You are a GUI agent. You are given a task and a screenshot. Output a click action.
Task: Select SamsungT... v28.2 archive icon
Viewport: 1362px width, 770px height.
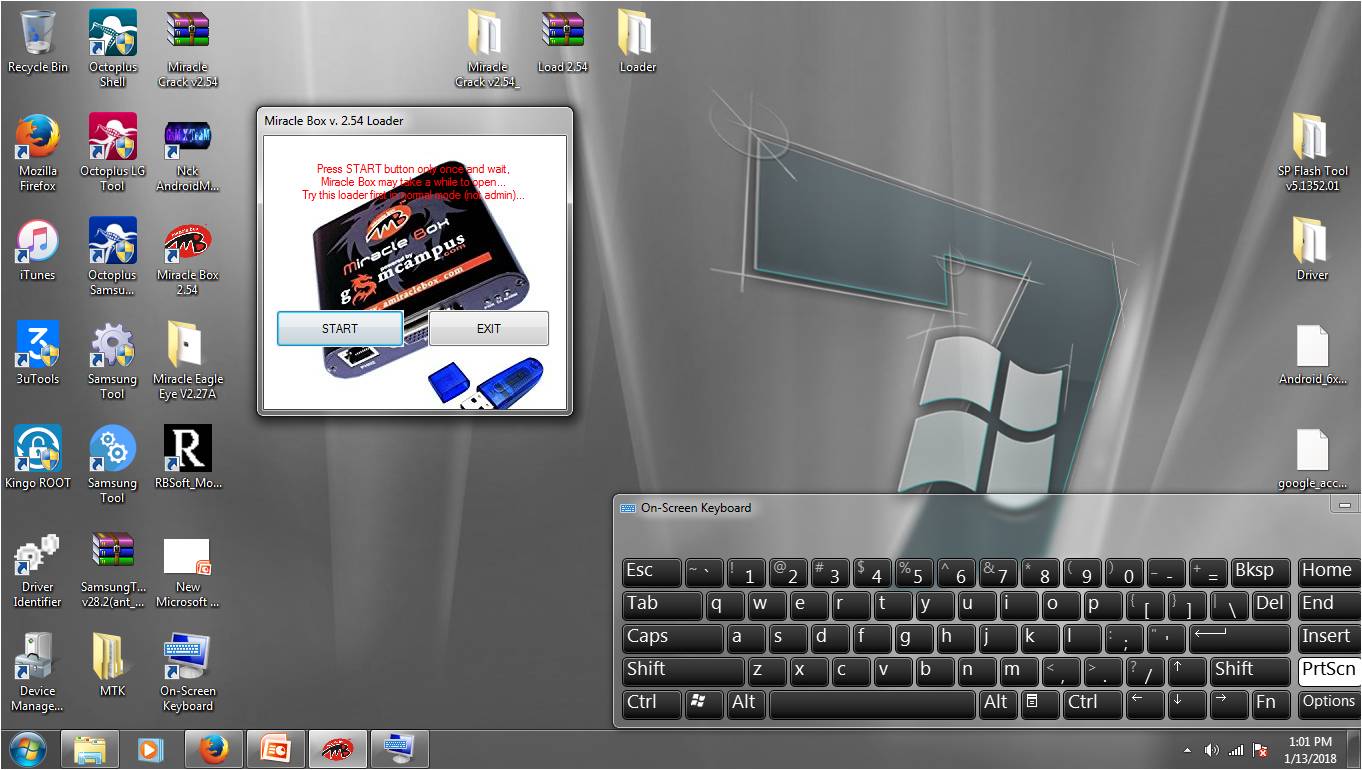pyautogui.click(x=112, y=568)
